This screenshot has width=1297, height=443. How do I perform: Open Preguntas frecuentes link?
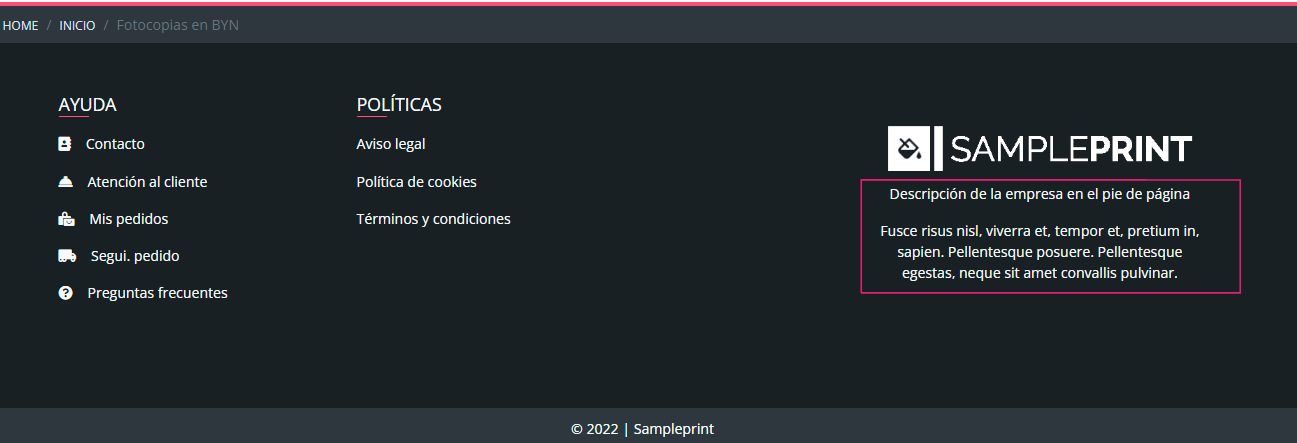pos(157,293)
